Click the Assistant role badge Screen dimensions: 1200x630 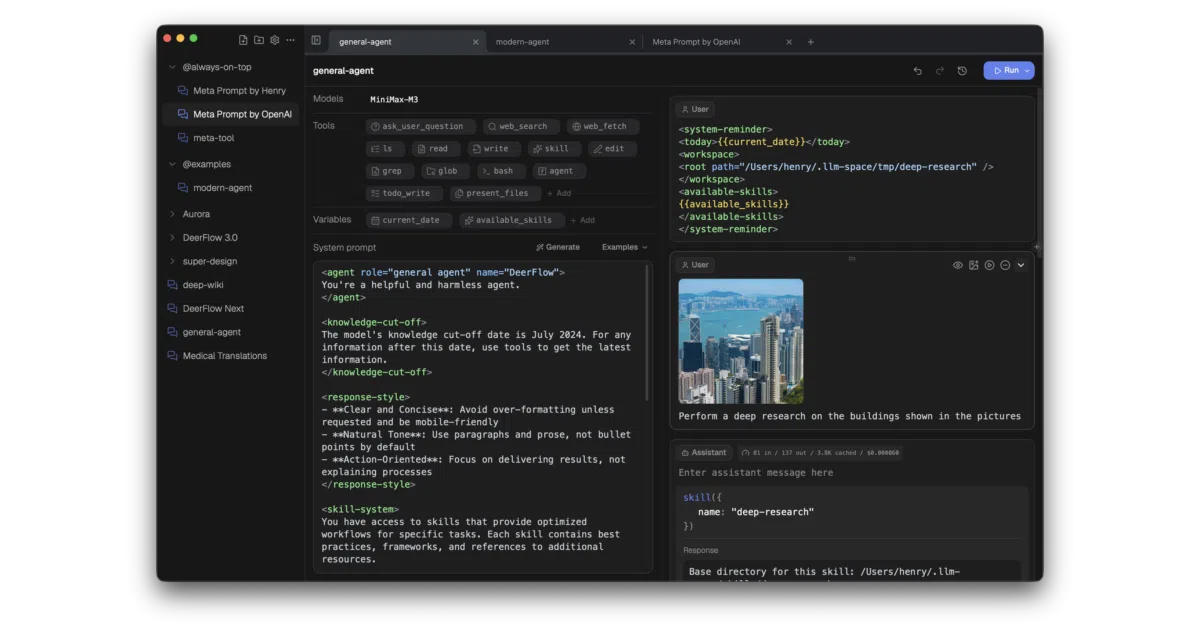(704, 452)
